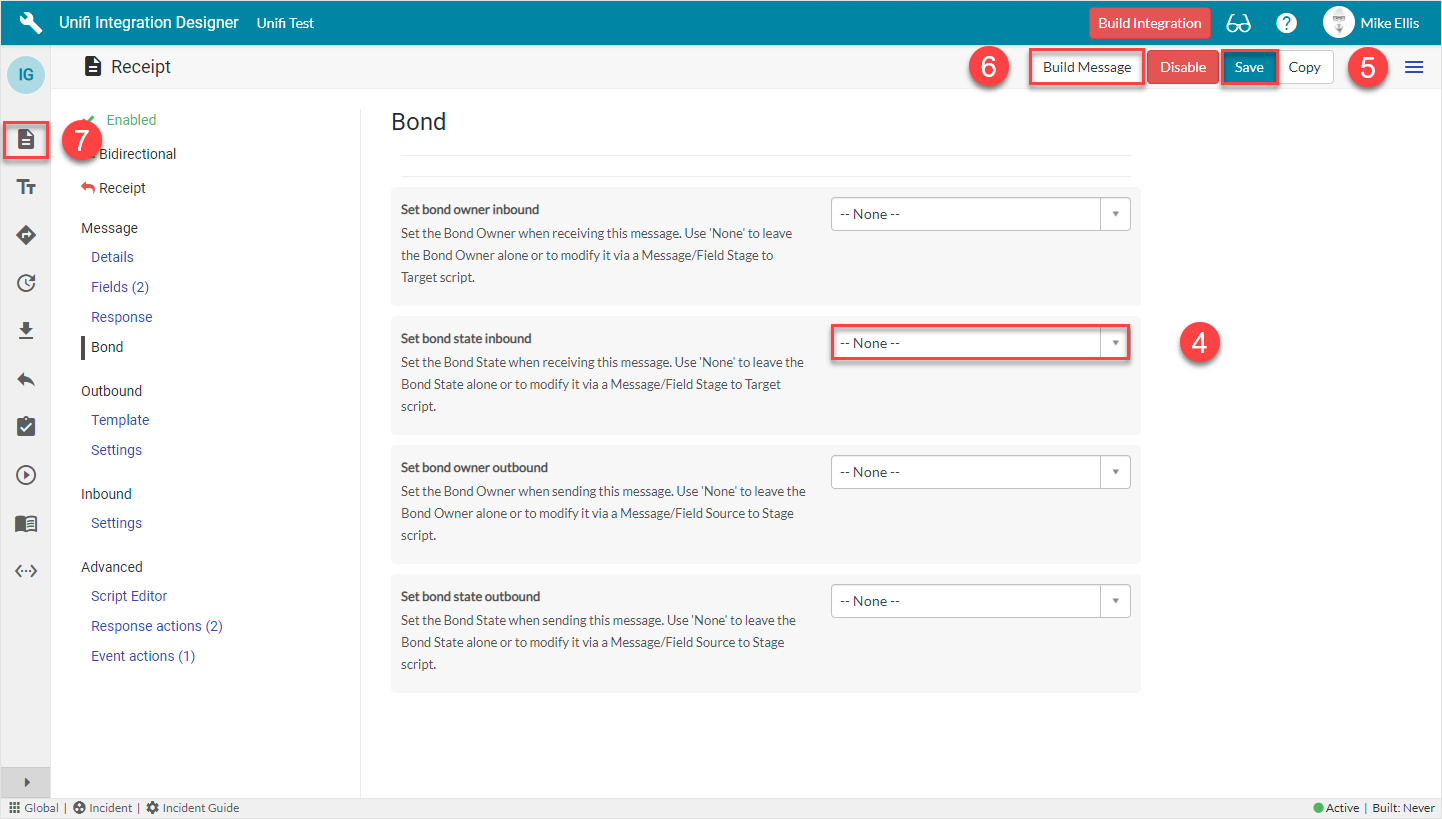Open the documentation book icon in the sidebar
1442x819 pixels.
point(25,523)
